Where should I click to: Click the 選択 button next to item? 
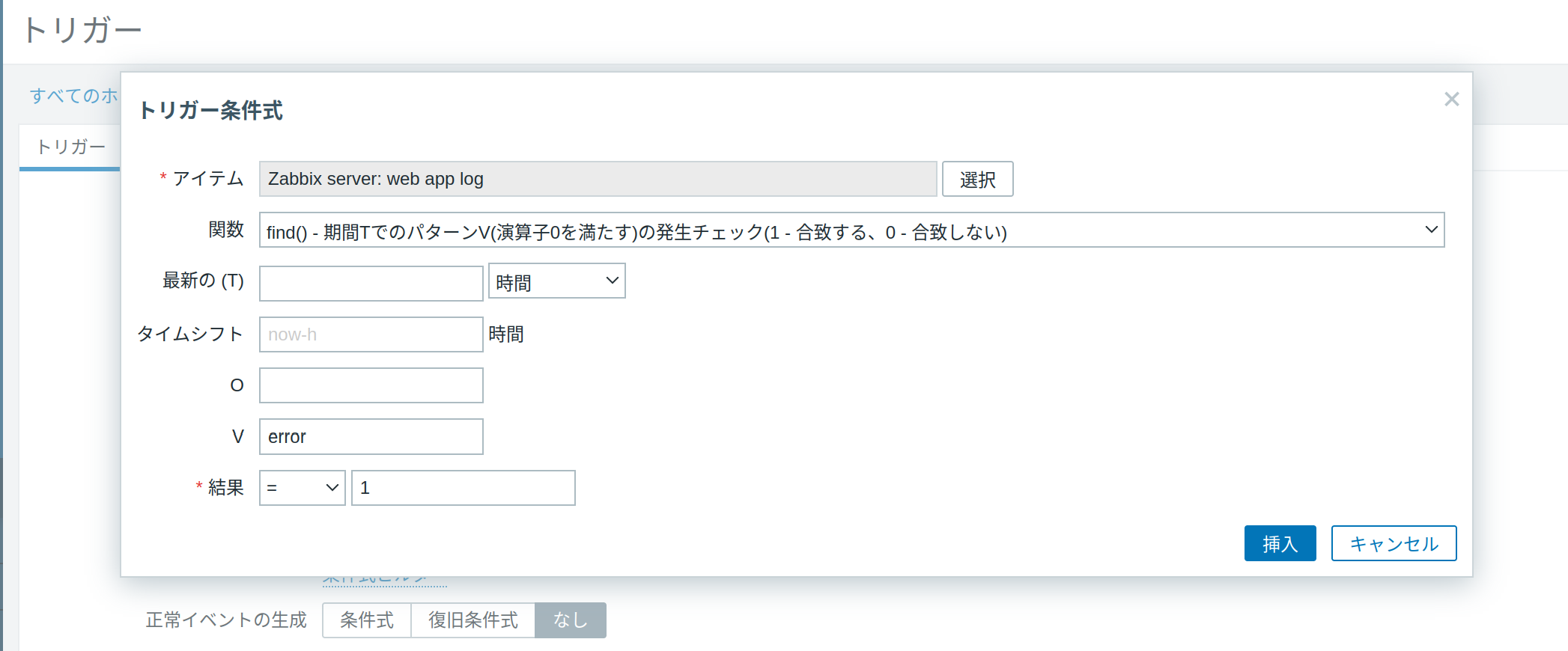click(x=977, y=180)
